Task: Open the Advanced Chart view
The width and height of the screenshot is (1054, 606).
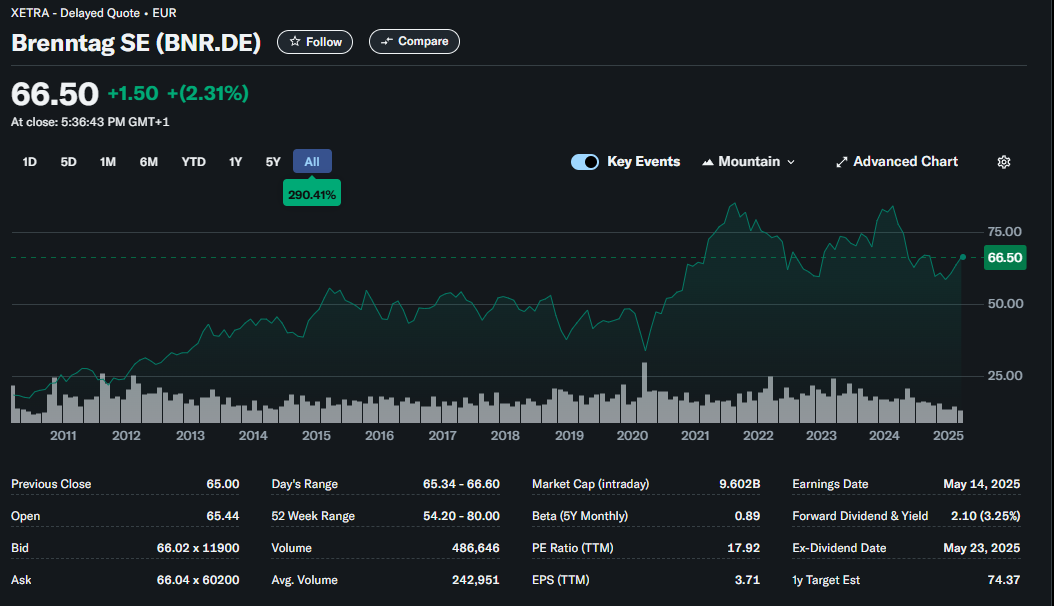Action: click(897, 162)
